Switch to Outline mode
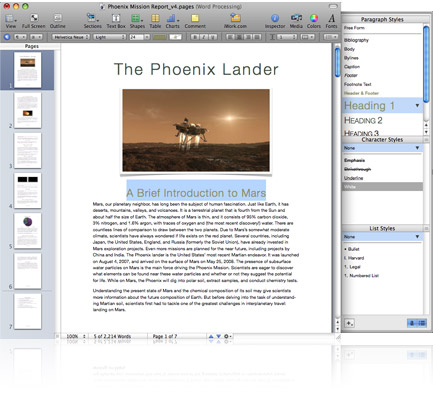Screen dimensions: 435x398 (58, 21)
